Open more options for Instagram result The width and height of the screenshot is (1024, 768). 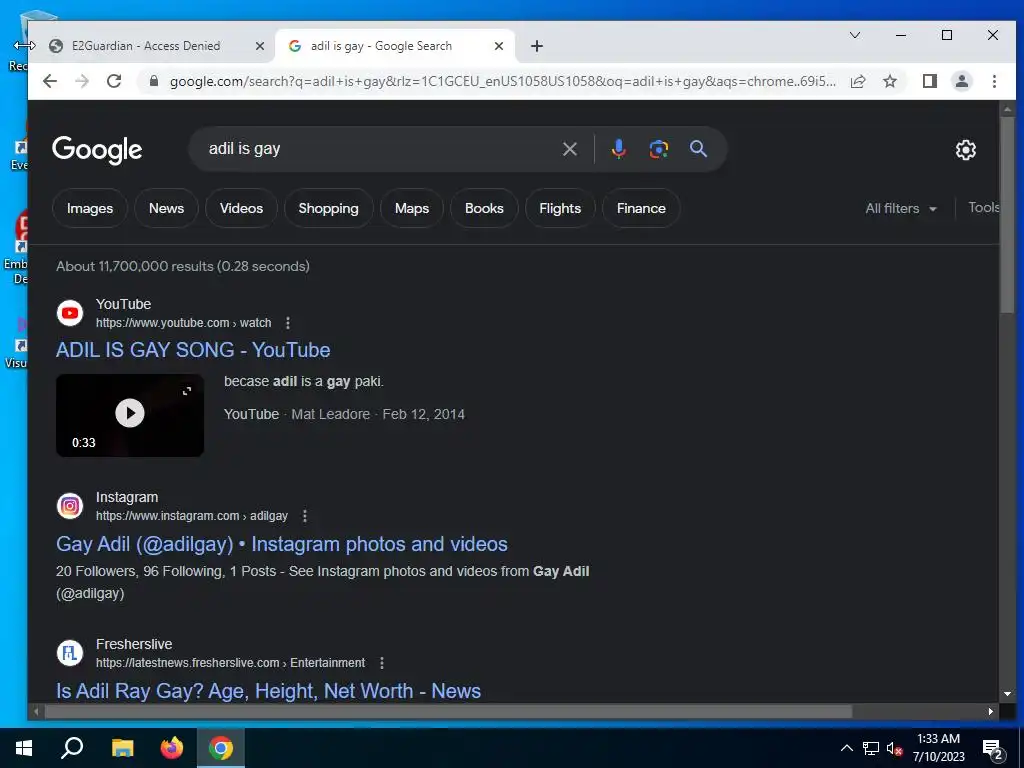click(x=304, y=516)
